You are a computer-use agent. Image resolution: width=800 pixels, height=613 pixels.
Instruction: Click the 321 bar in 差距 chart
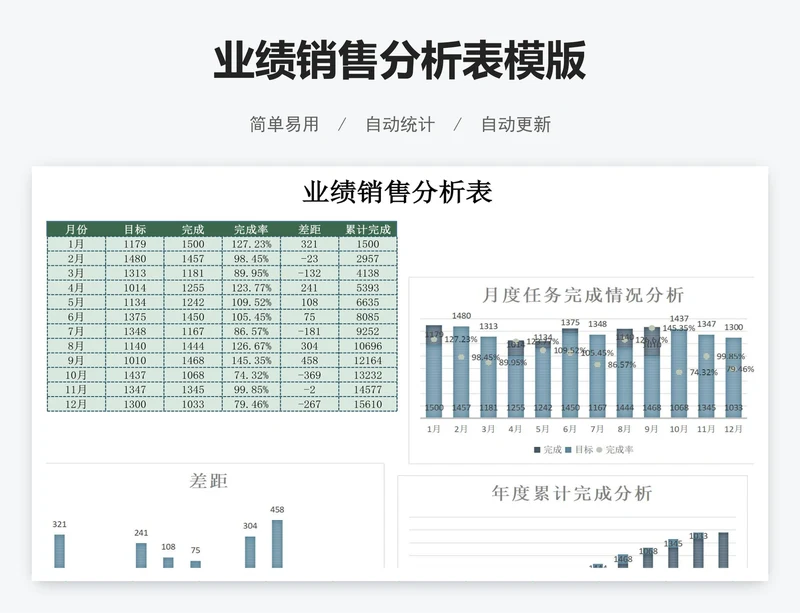60,551
